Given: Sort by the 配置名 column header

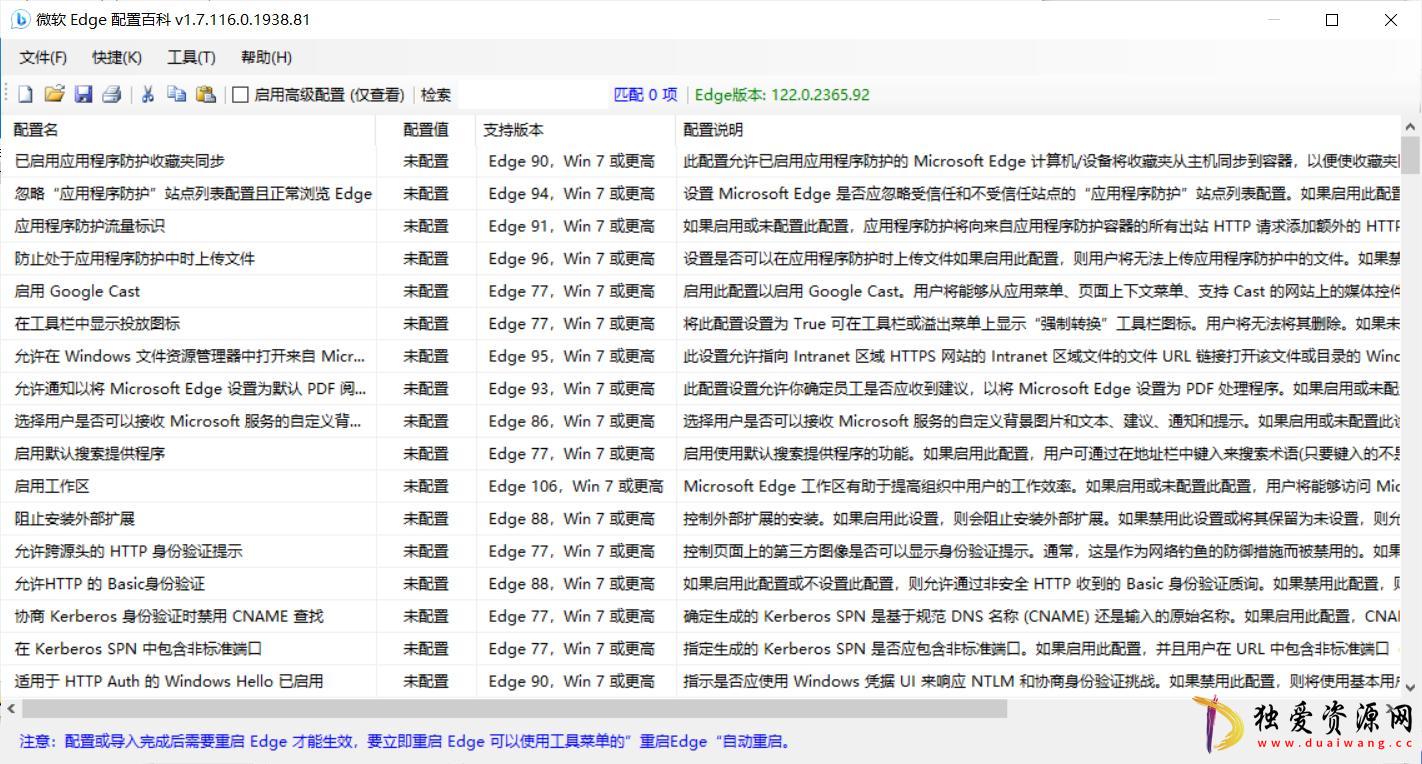Looking at the screenshot, I should (x=189, y=130).
